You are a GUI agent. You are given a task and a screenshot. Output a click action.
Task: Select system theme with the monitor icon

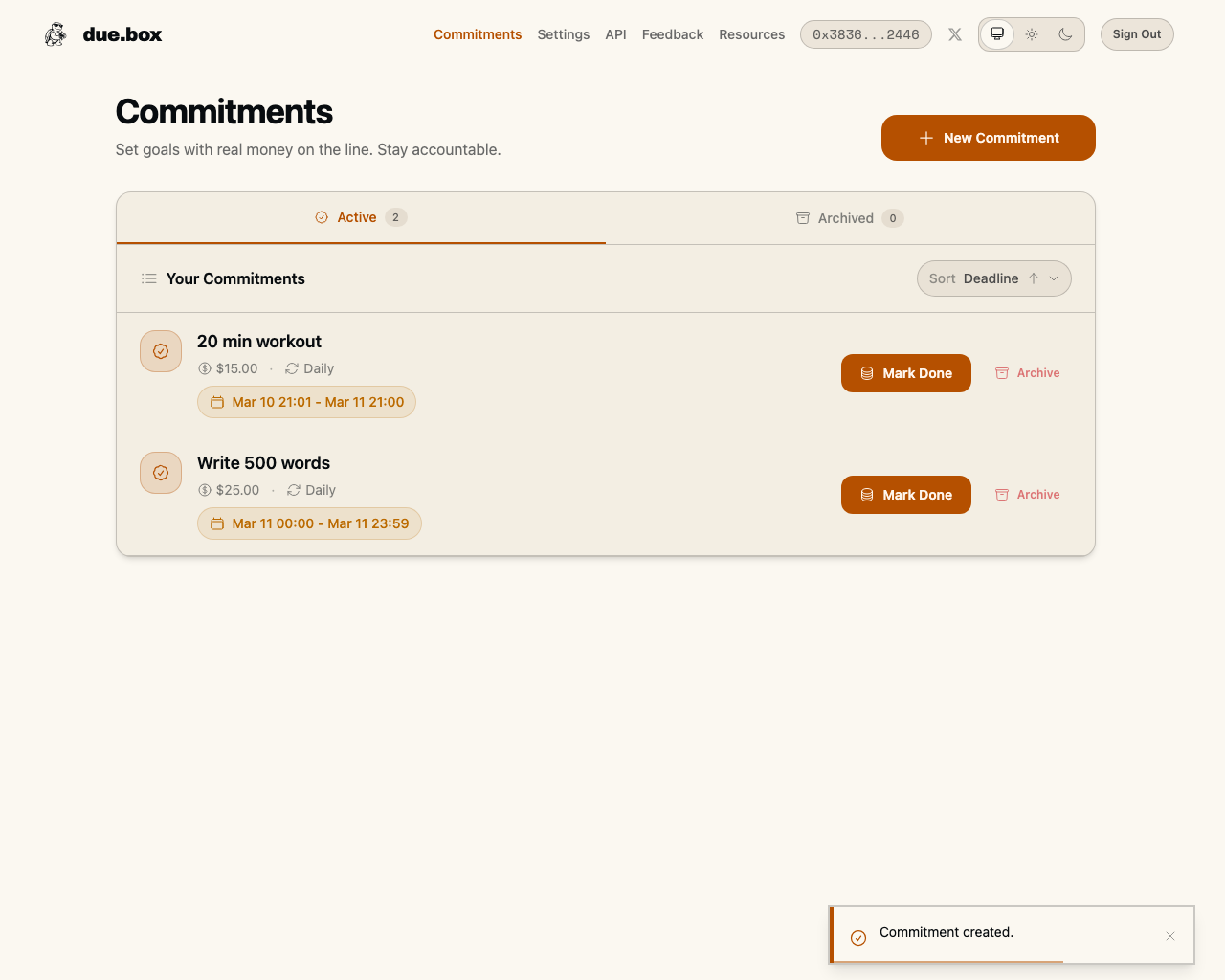point(997,33)
